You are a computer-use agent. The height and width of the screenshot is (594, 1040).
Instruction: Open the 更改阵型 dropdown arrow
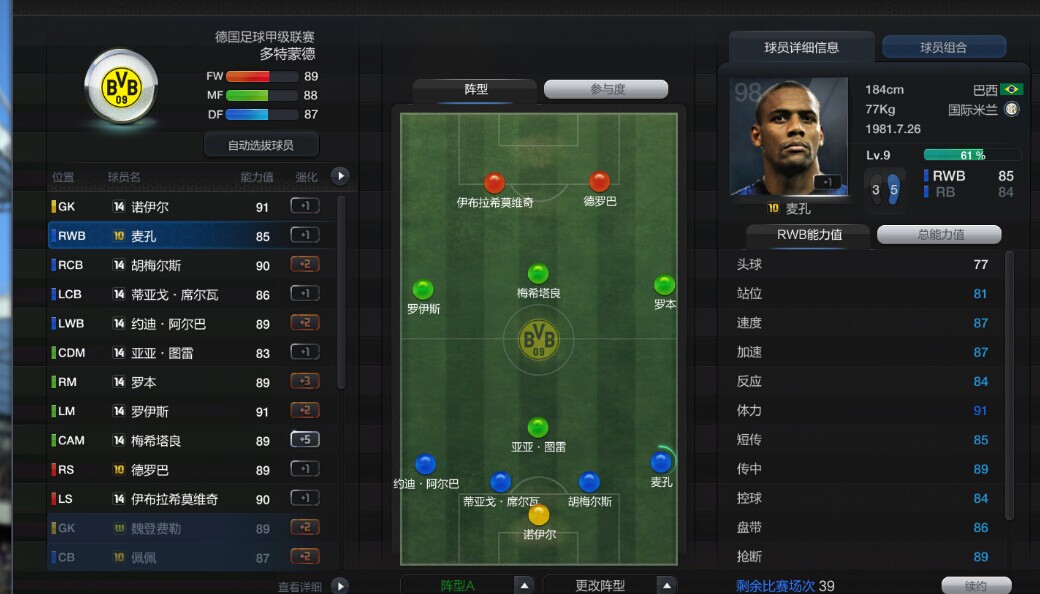click(667, 585)
